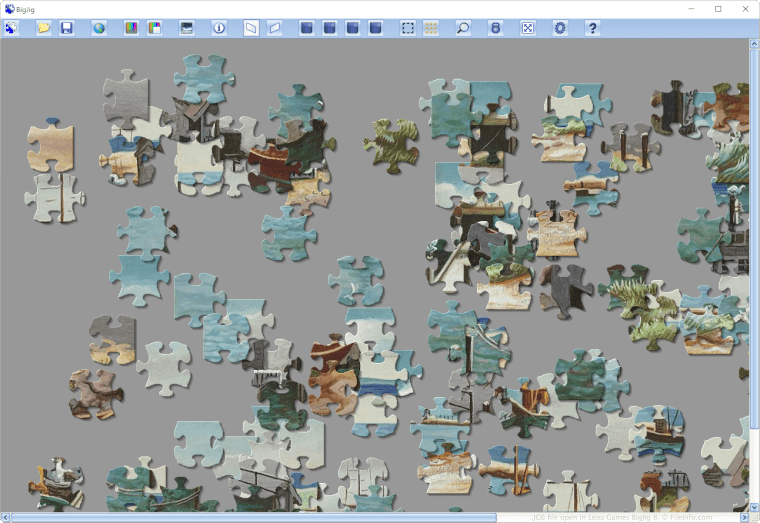Click the last blue box tray icon
The image size is (760, 523).
375,28
